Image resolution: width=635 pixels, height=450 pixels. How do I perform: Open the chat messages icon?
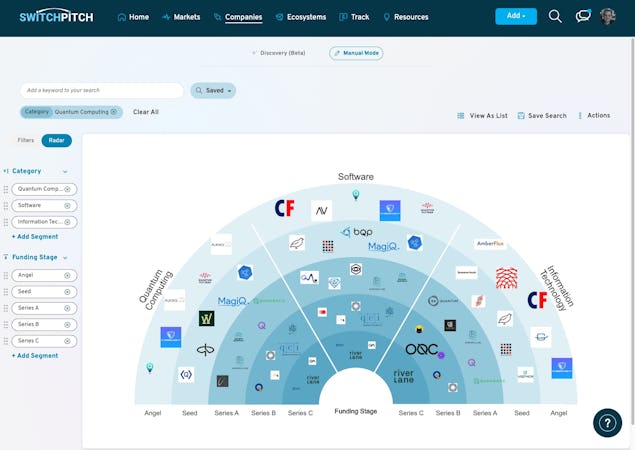[x=583, y=16]
